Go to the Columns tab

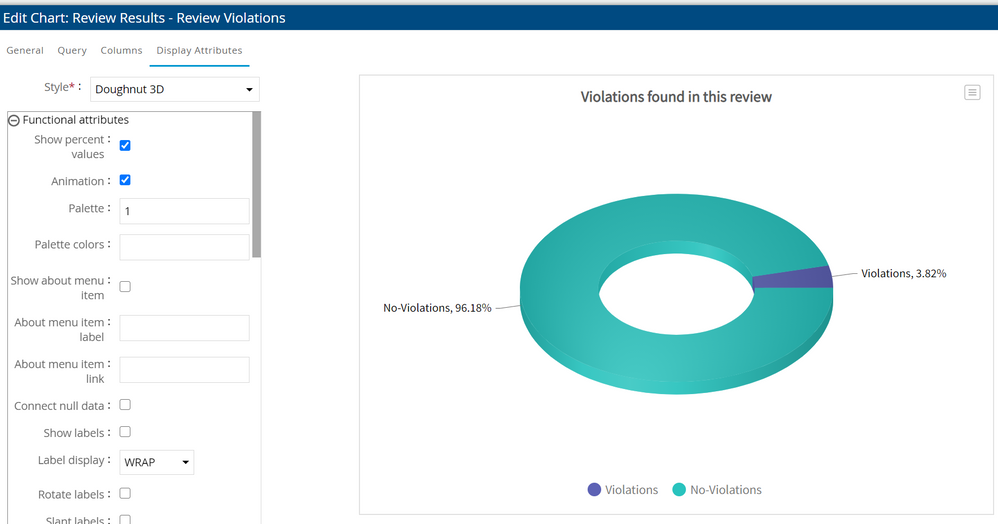point(121,50)
